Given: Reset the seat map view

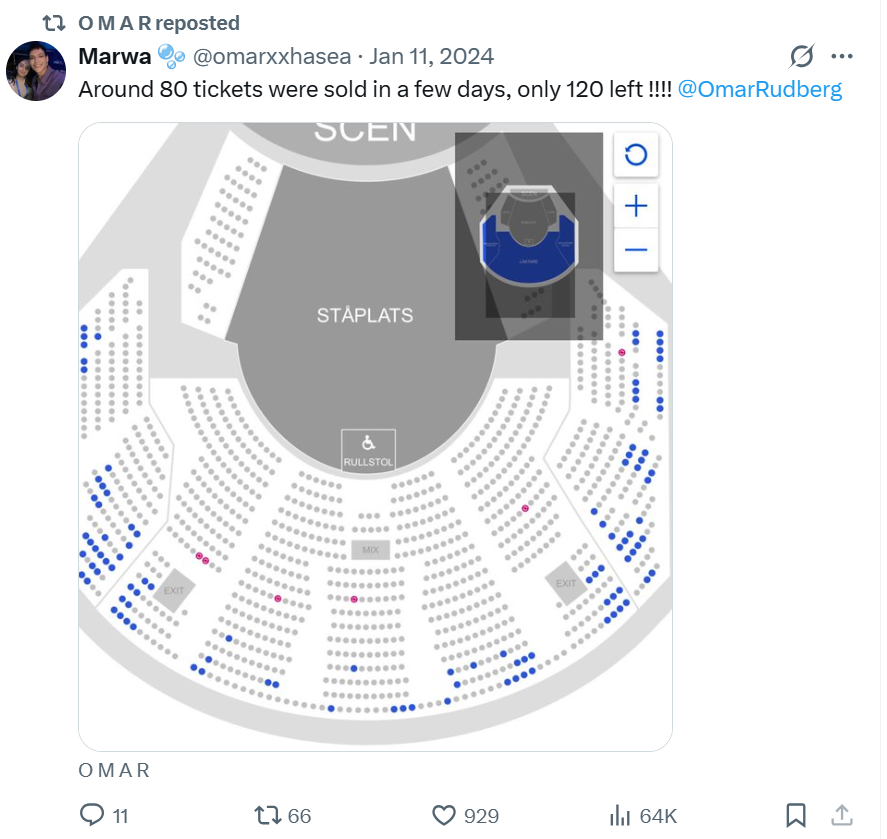Looking at the screenshot, I should (x=636, y=155).
